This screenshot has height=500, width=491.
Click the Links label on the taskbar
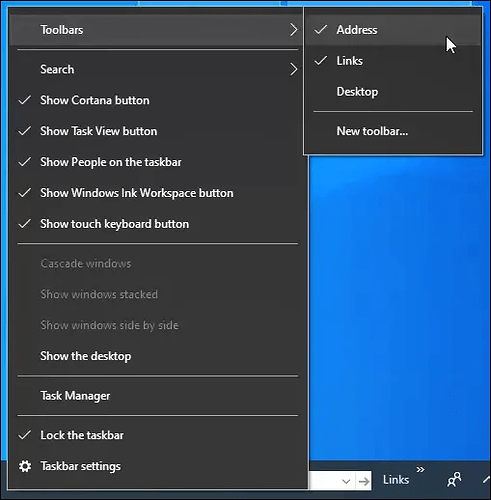[x=396, y=480]
